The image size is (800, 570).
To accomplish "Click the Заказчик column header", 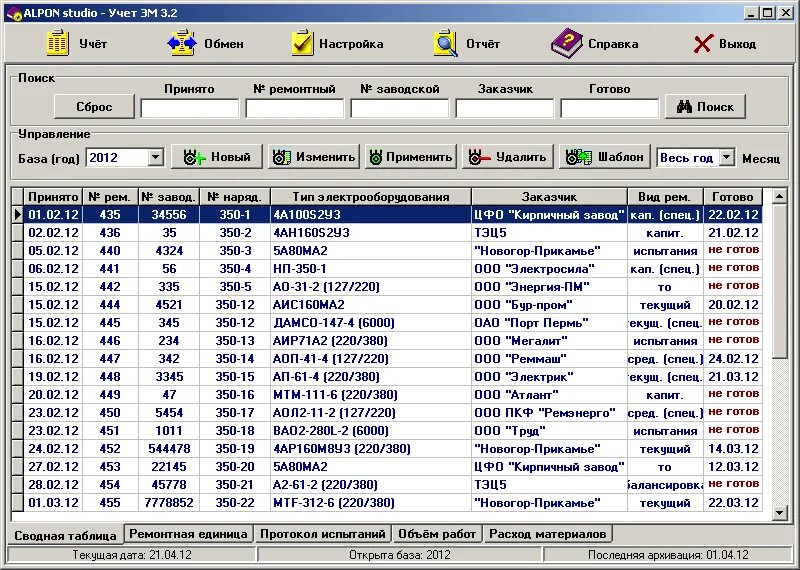I will [549, 196].
